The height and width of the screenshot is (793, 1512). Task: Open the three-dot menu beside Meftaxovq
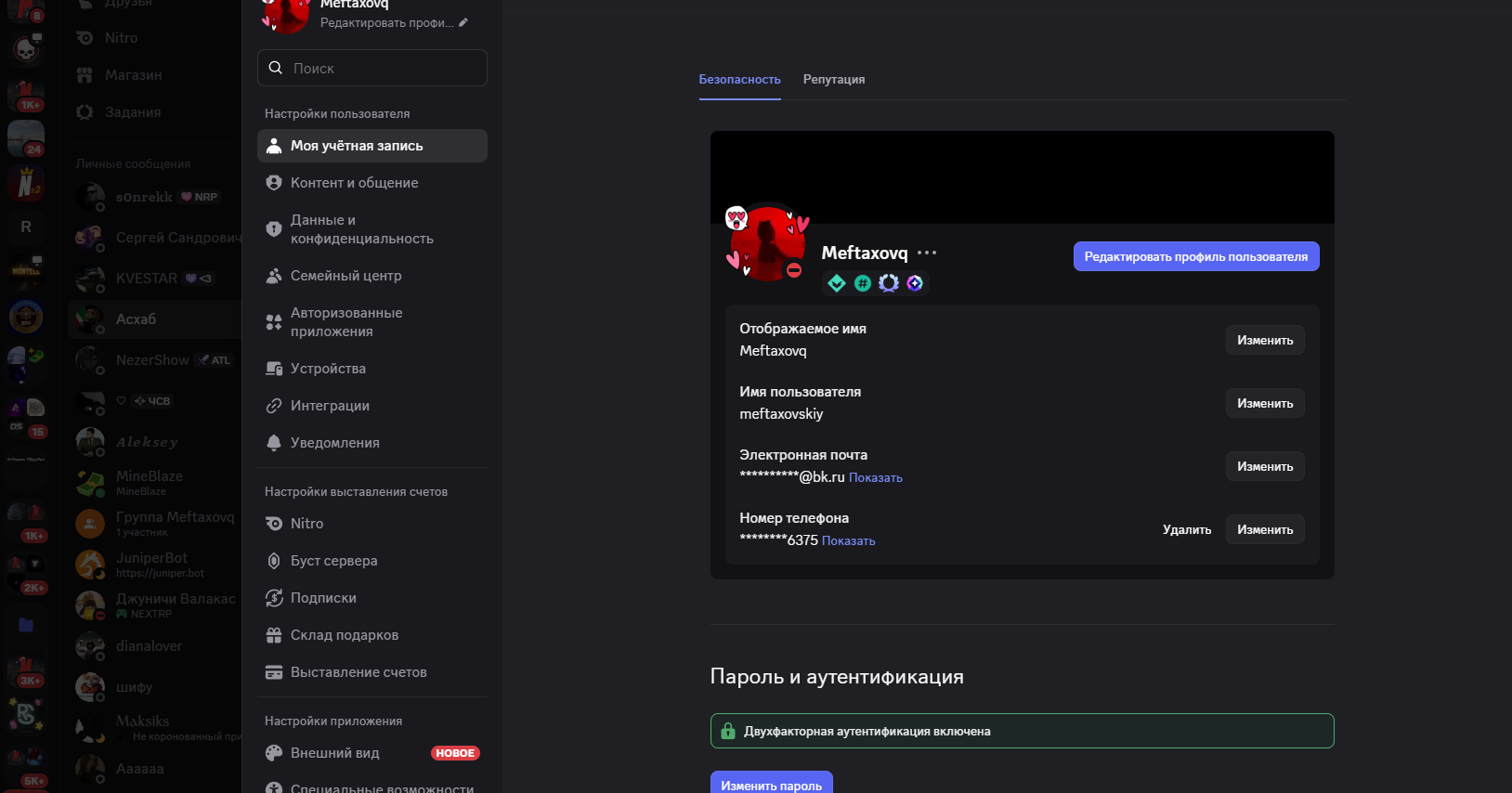tap(927, 253)
